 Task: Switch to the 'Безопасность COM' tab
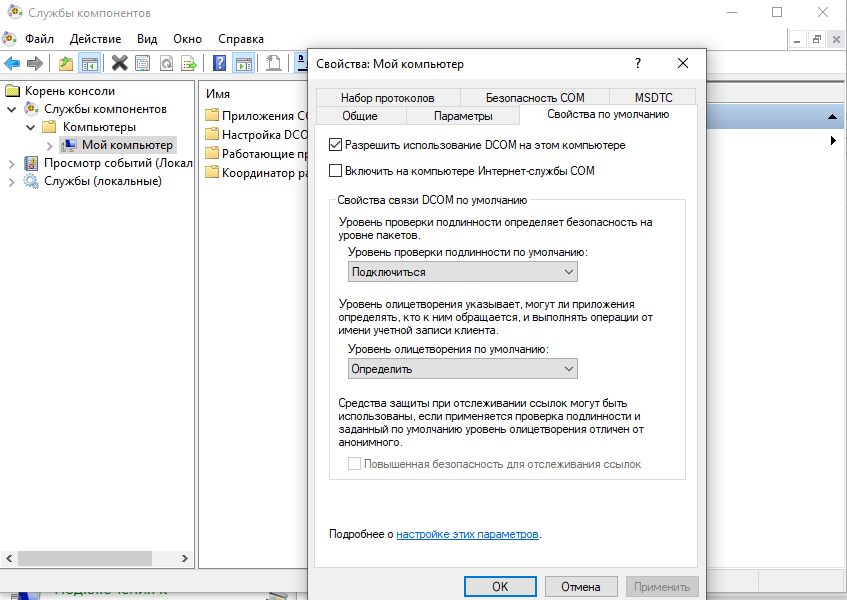[x=534, y=98]
